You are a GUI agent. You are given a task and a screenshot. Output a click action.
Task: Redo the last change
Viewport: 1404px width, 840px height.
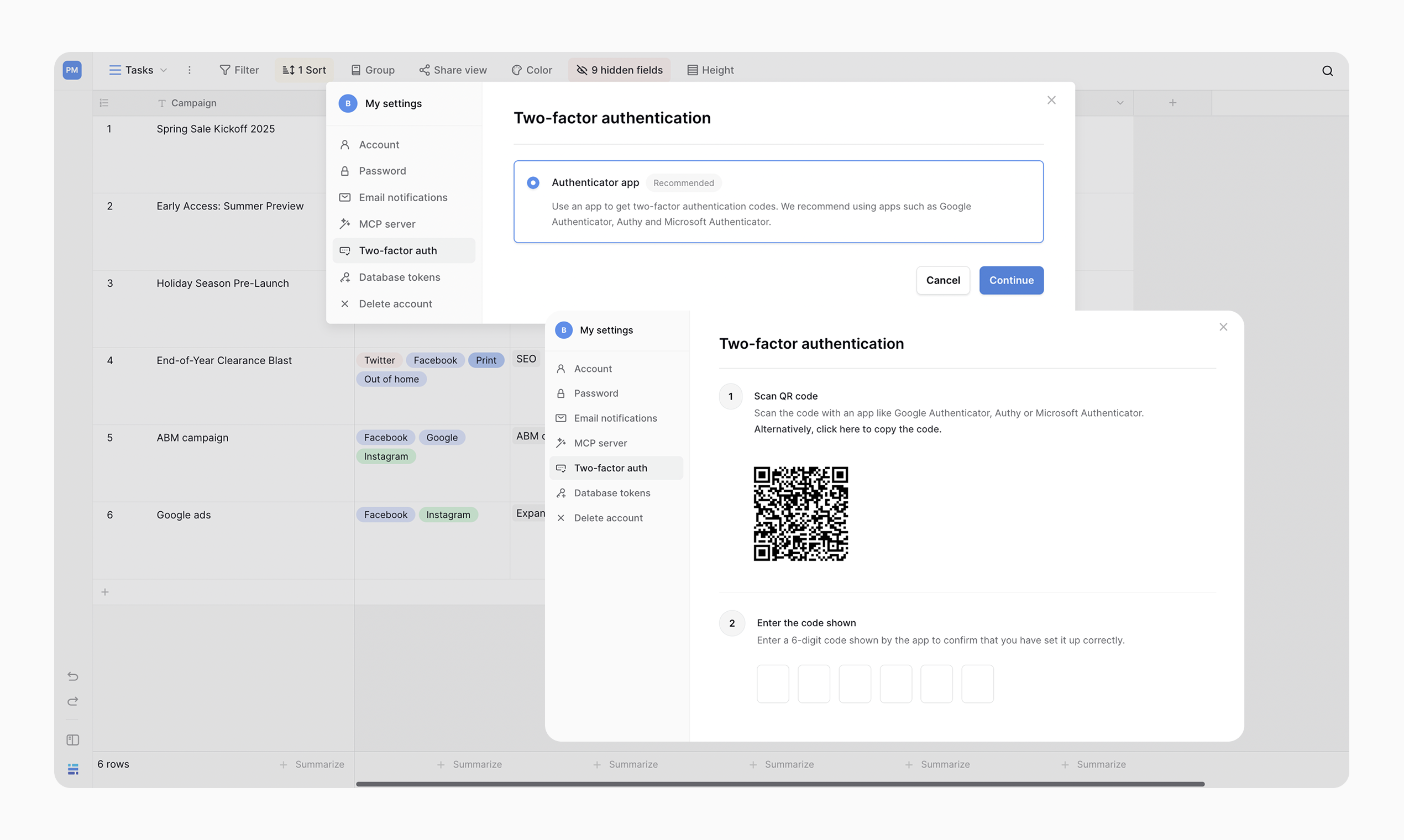72,701
